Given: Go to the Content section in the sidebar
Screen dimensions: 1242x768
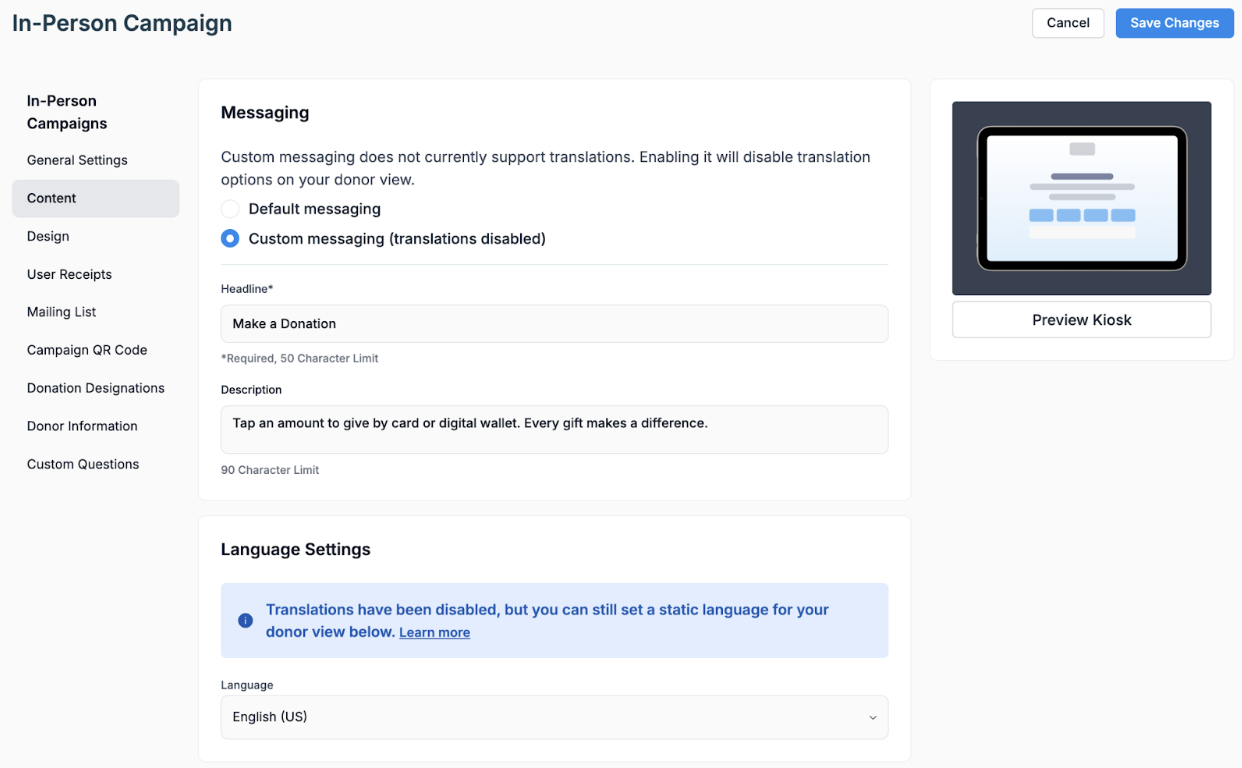Looking at the screenshot, I should point(96,198).
